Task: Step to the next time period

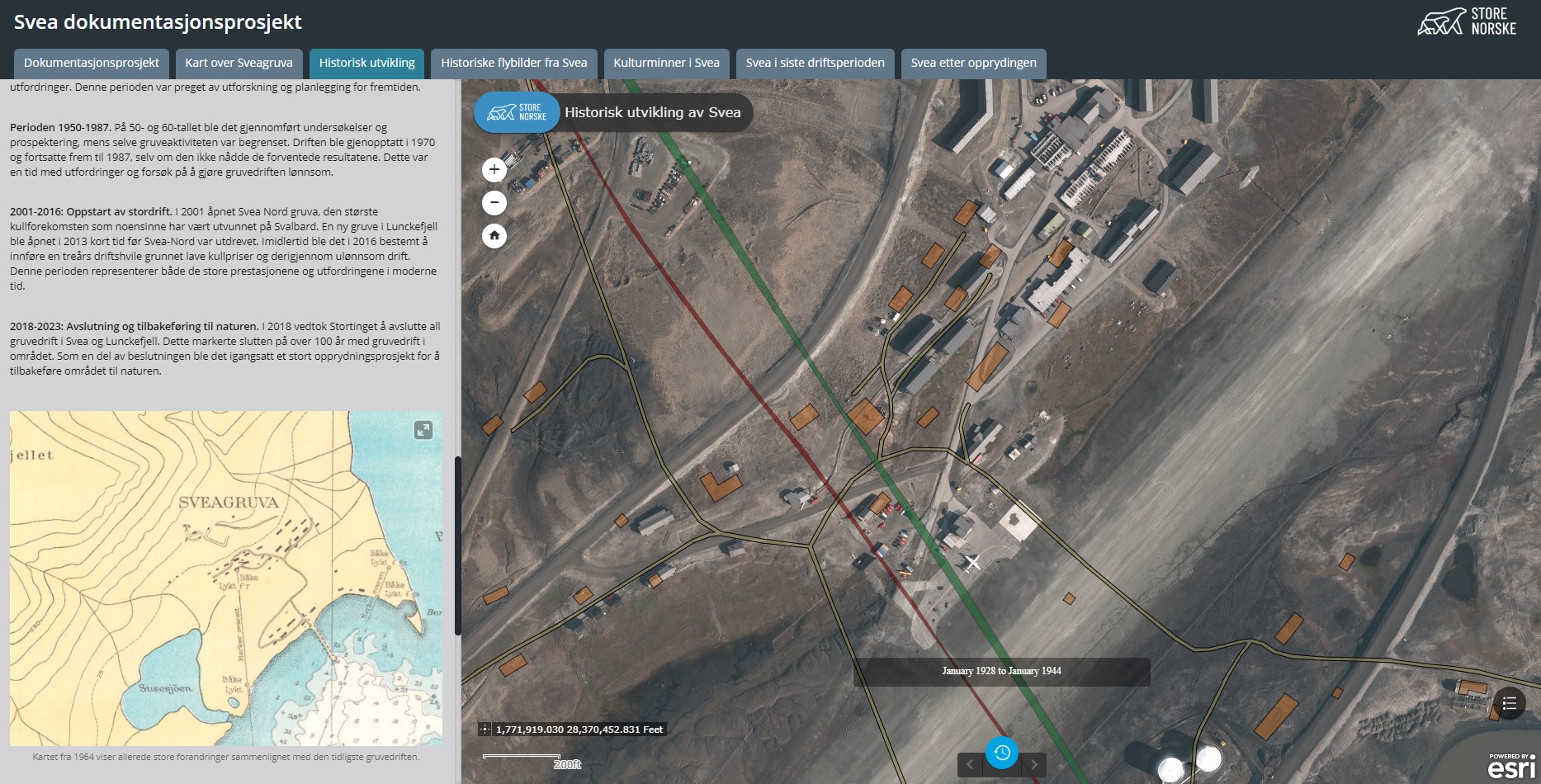Action: coord(1033,764)
